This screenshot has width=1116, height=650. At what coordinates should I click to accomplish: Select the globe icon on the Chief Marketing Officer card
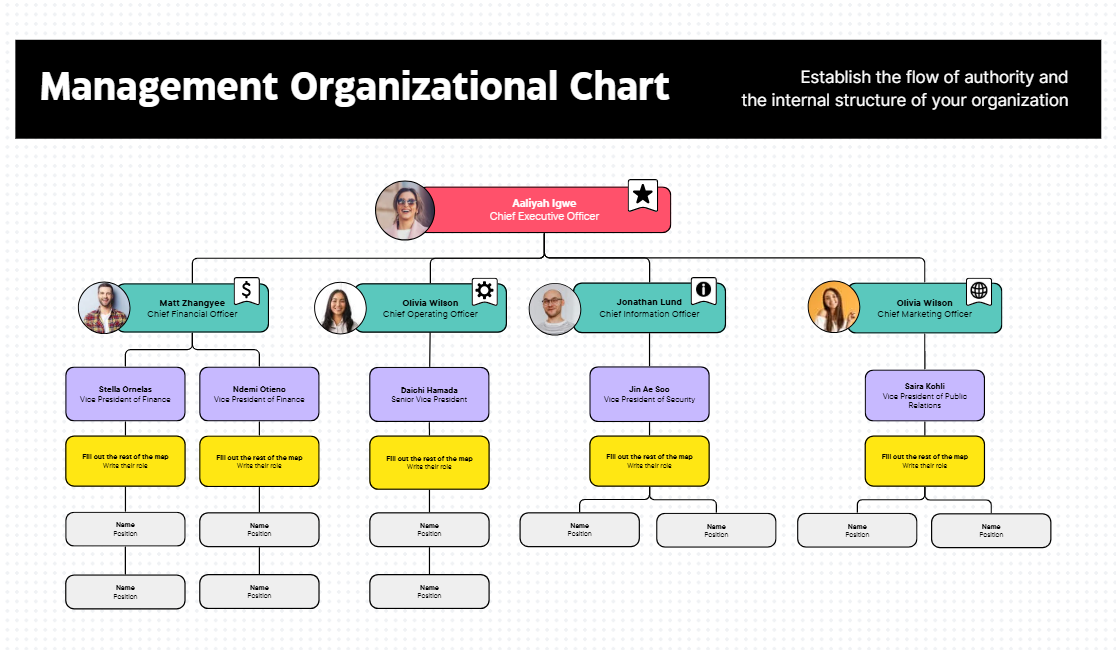tap(979, 291)
